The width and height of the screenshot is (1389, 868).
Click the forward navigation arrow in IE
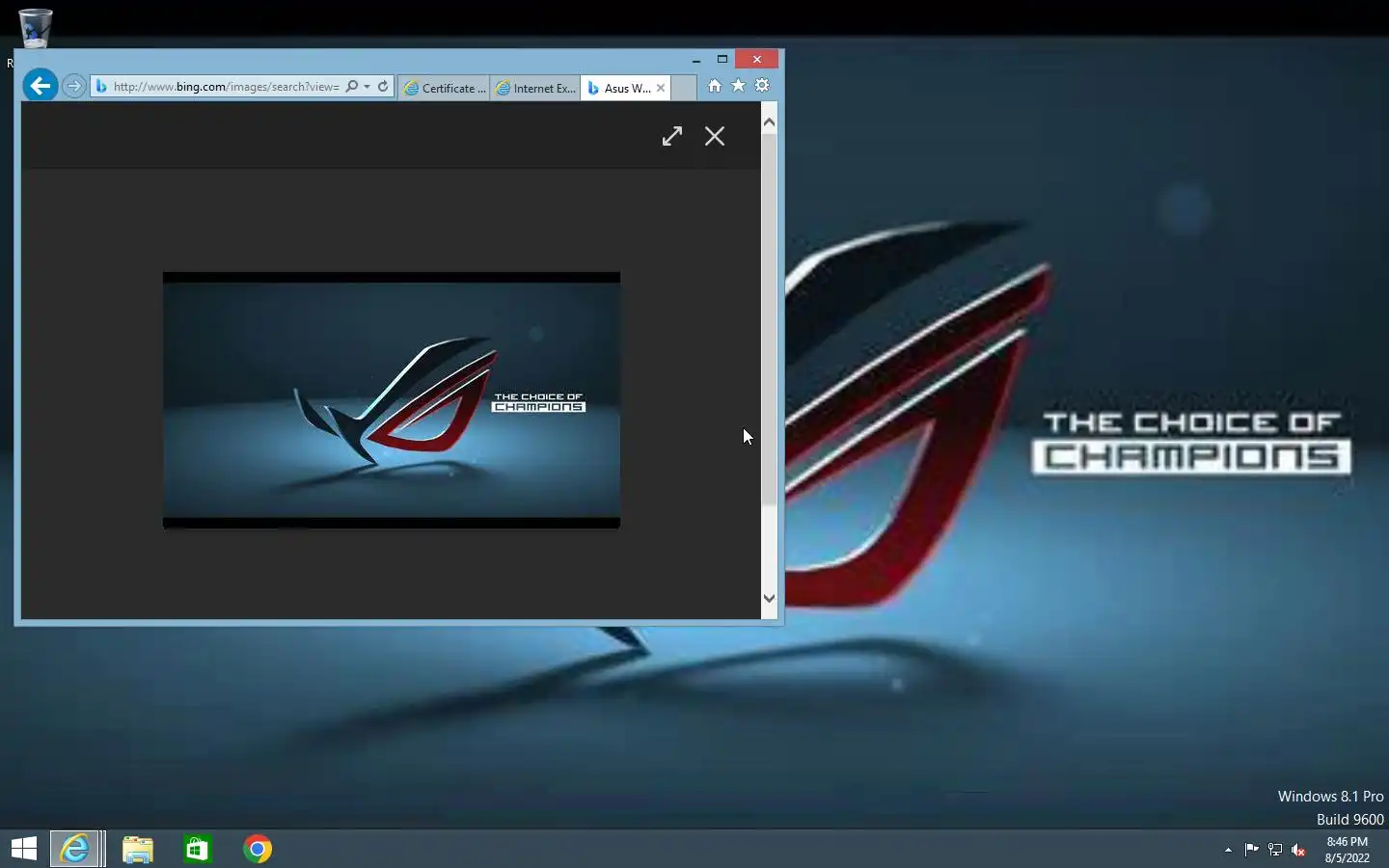click(74, 86)
